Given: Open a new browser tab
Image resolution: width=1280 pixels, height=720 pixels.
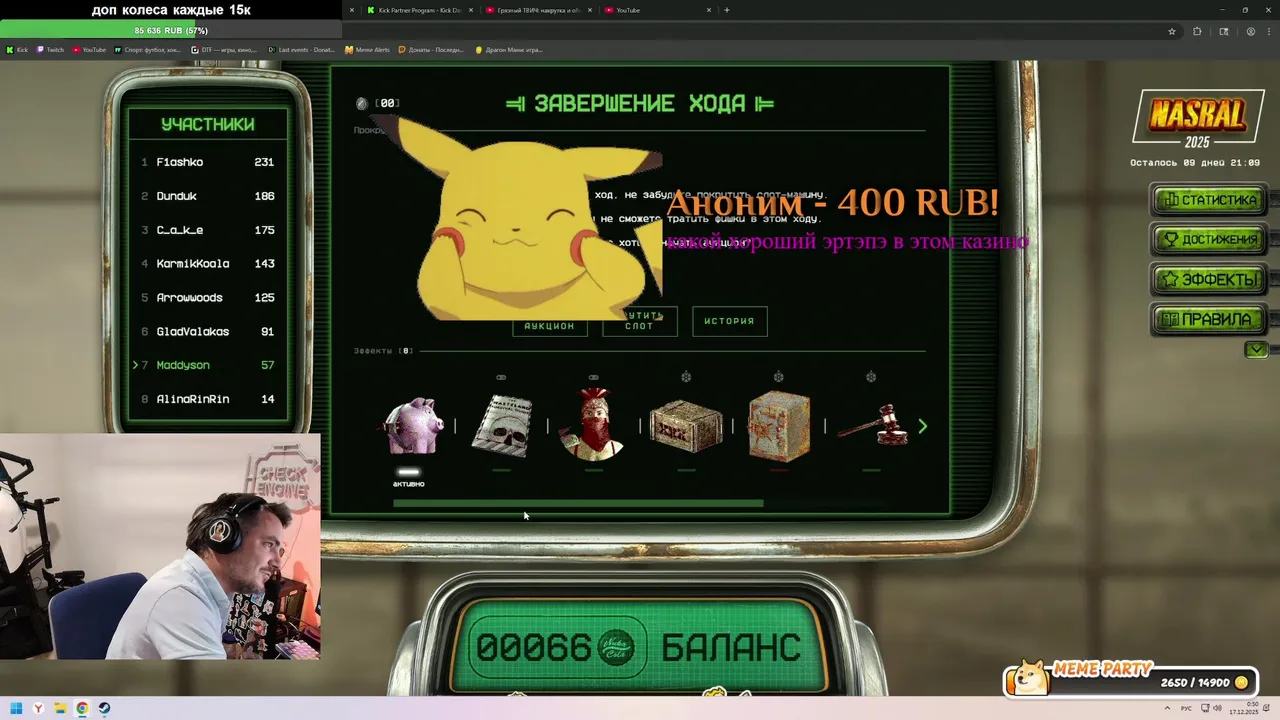Looking at the screenshot, I should [x=726, y=10].
